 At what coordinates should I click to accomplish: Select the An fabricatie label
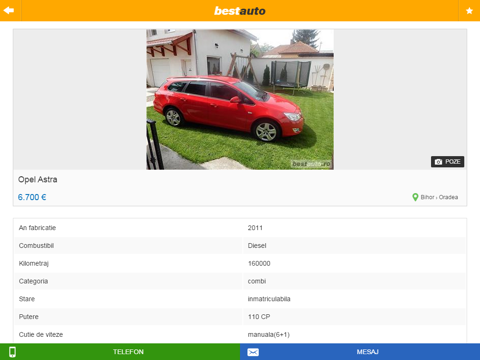click(x=37, y=228)
